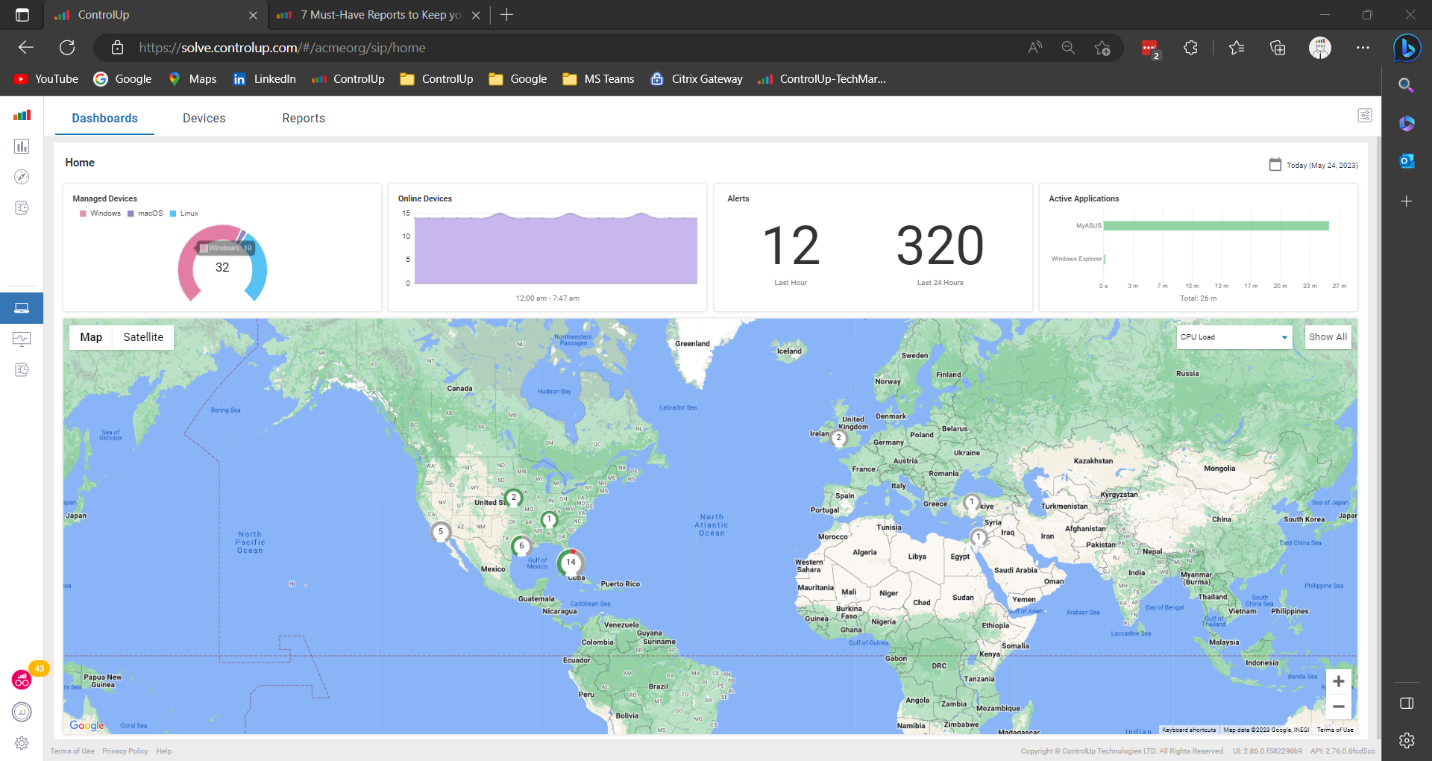Image resolution: width=1432 pixels, height=761 pixels.
Task: Switch the map view to Map
Action: click(91, 337)
